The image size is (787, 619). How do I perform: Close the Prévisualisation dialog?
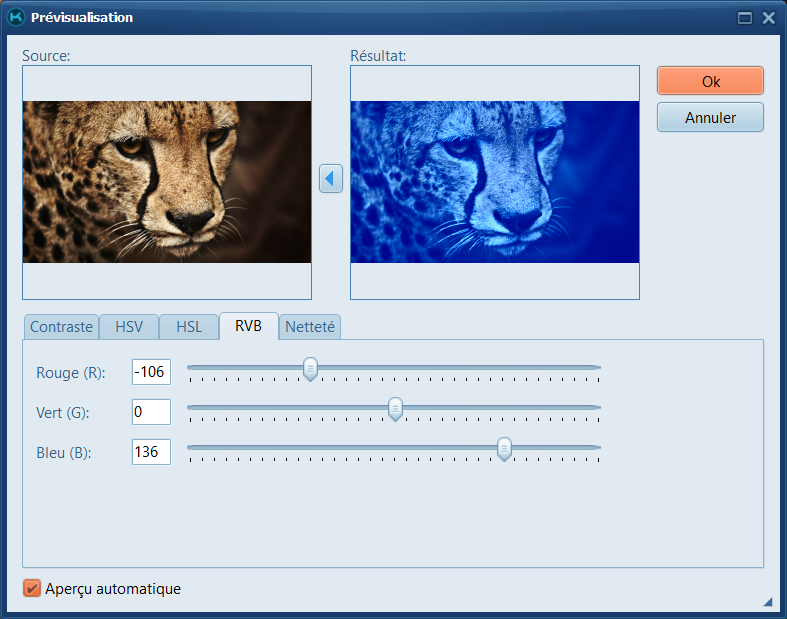(x=768, y=18)
